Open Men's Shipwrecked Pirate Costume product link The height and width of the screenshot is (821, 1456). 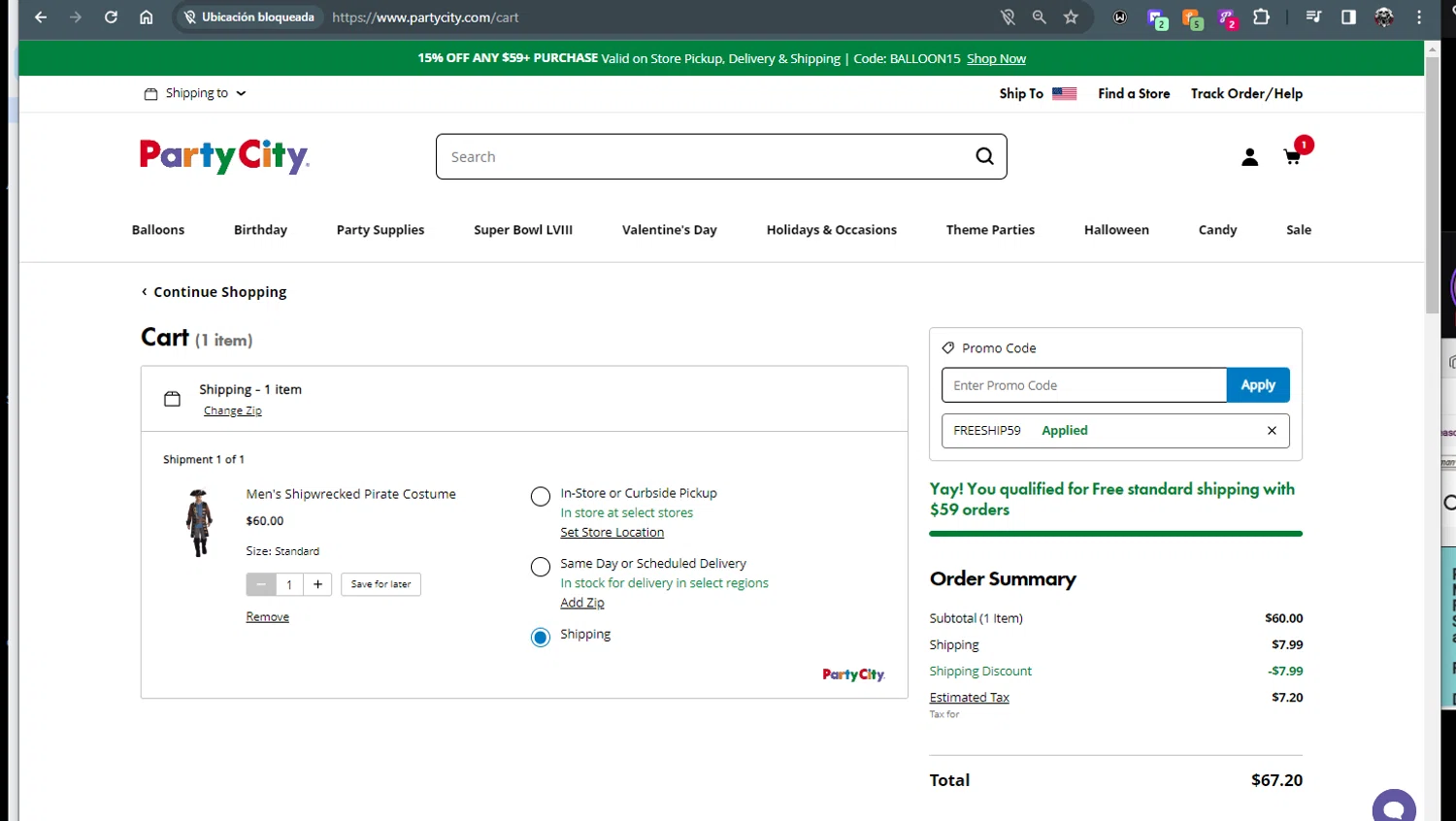(350, 494)
